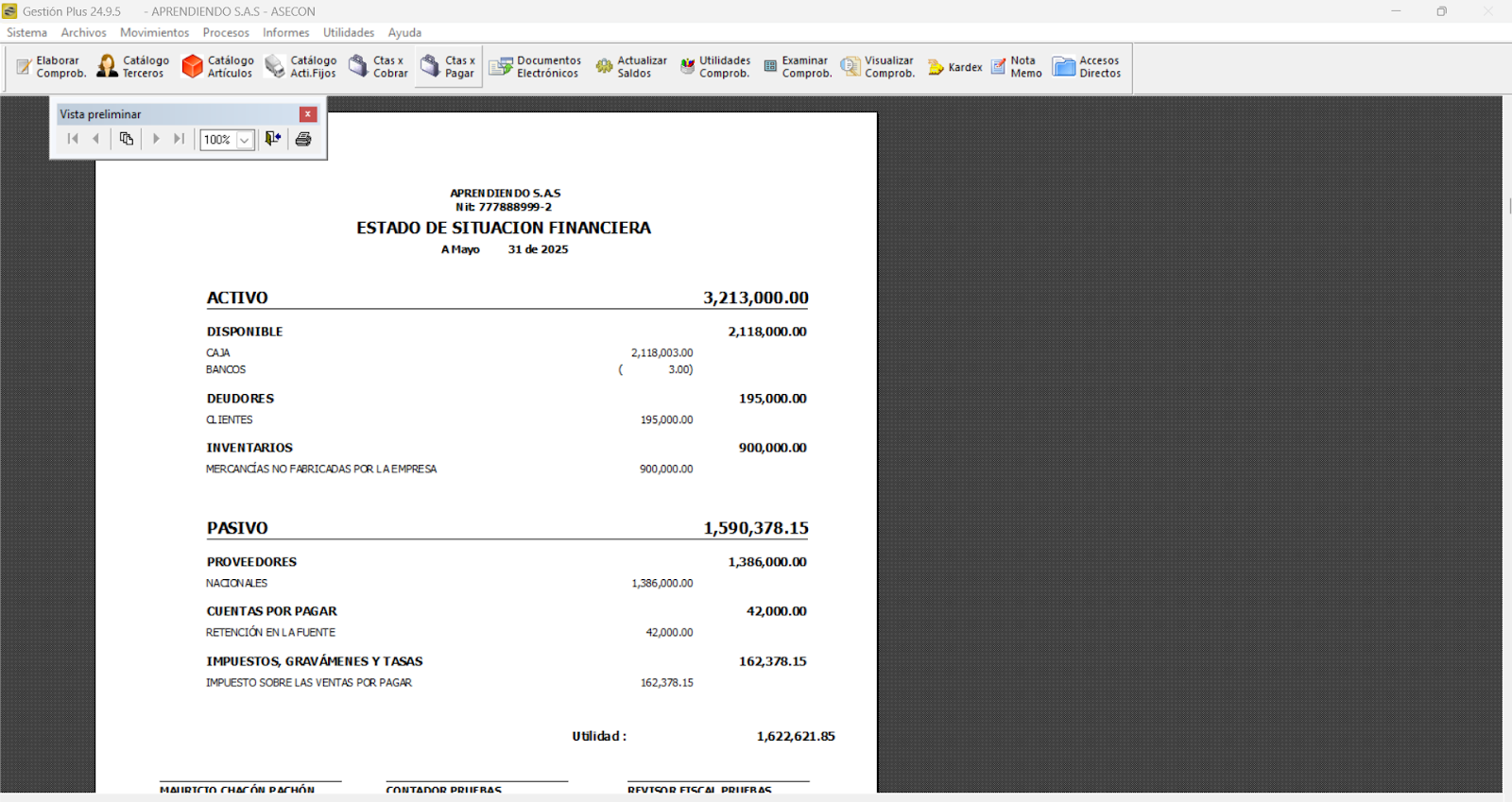Open Ctas x Cobrar

[378, 67]
